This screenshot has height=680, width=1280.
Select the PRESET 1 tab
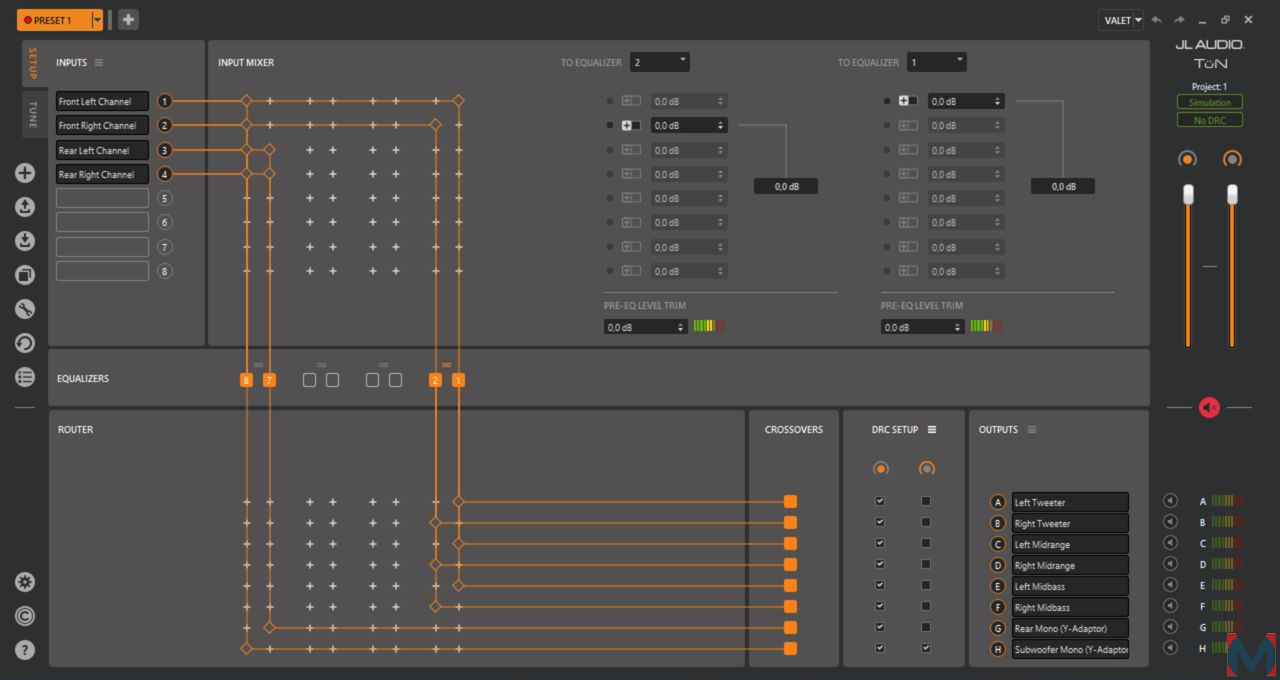click(54, 20)
